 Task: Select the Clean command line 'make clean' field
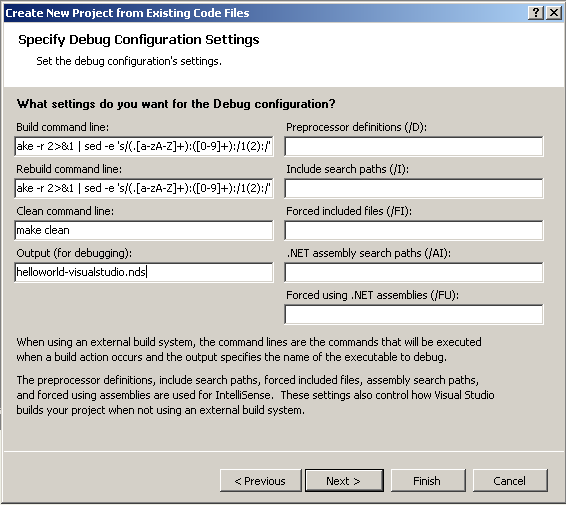coord(144,230)
